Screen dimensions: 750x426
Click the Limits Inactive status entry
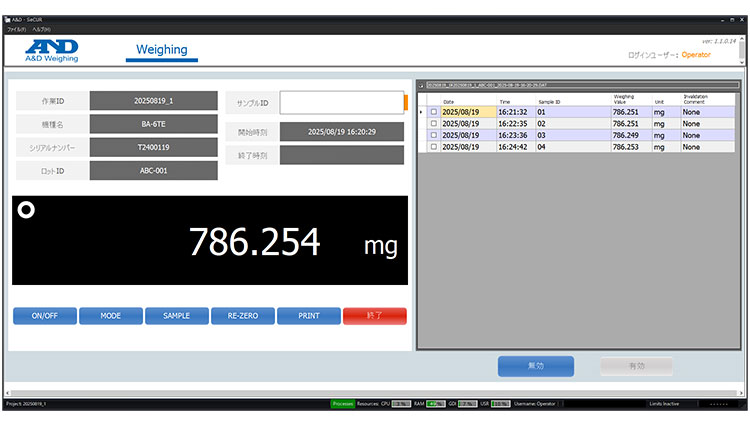(664, 404)
